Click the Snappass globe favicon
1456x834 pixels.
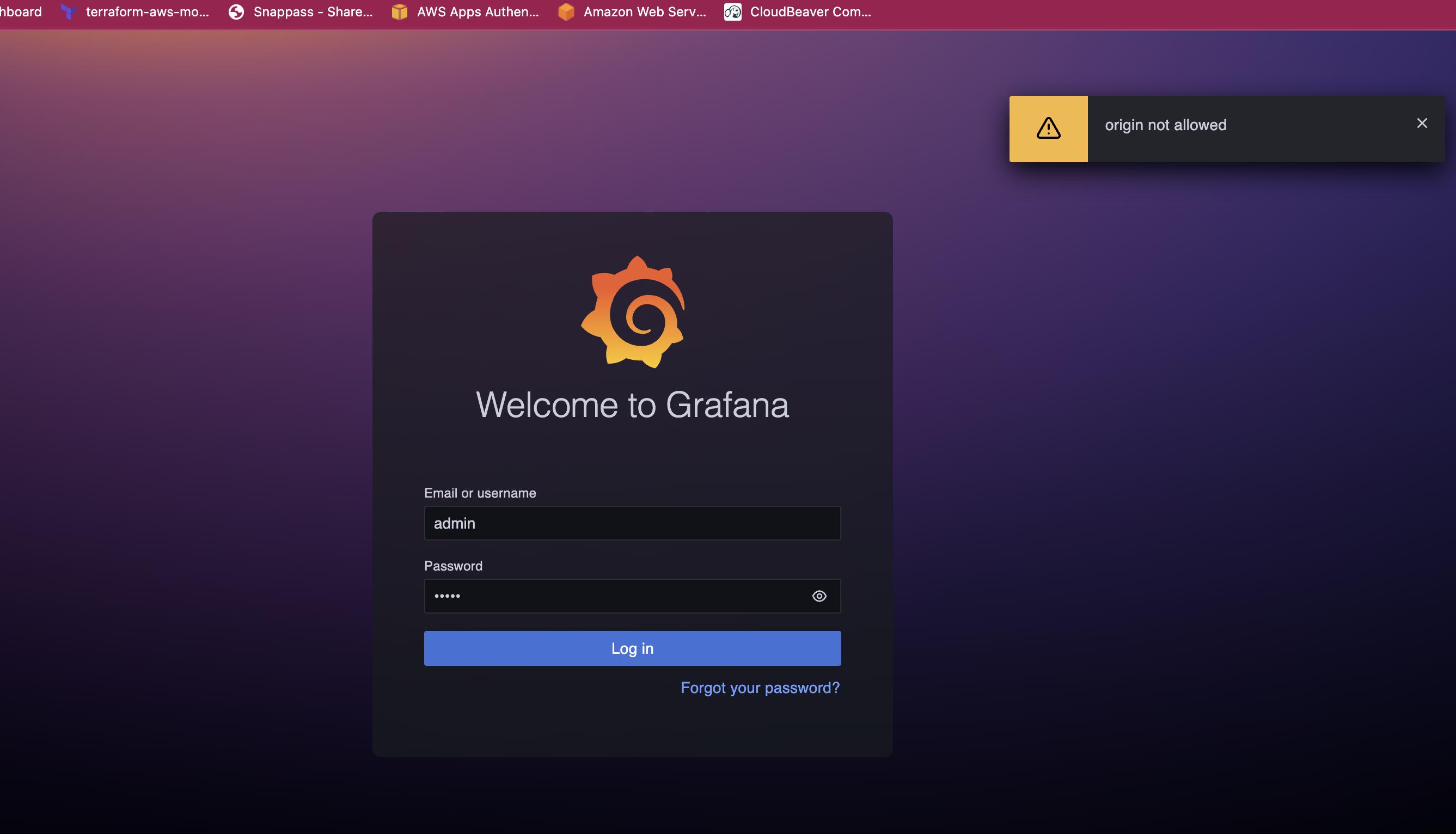coord(236,12)
